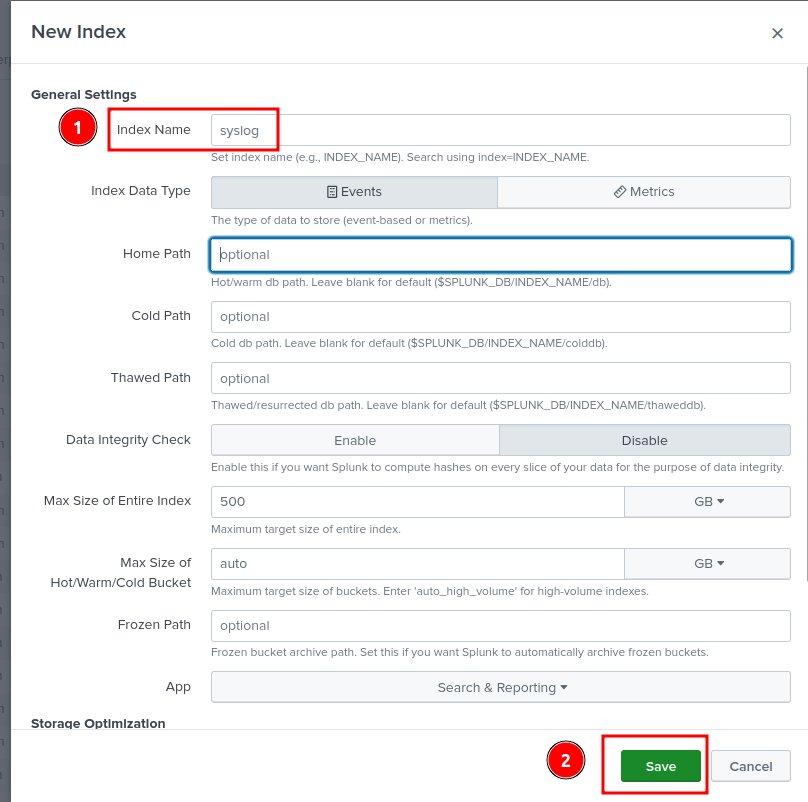808x802 pixels.
Task: Cancel the new index creation
Action: point(750,766)
